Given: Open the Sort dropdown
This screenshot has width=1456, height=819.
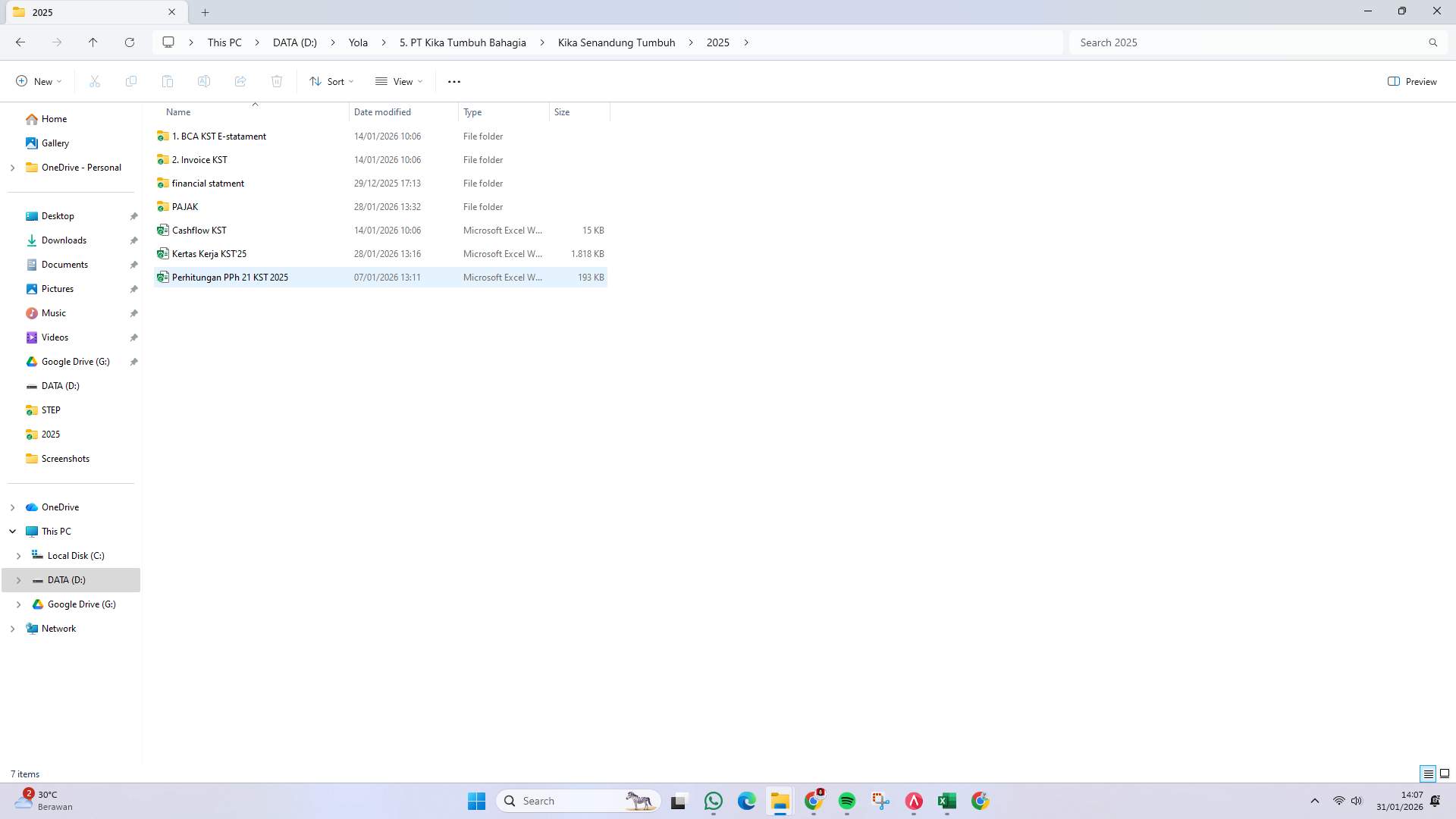Looking at the screenshot, I should pos(331,81).
